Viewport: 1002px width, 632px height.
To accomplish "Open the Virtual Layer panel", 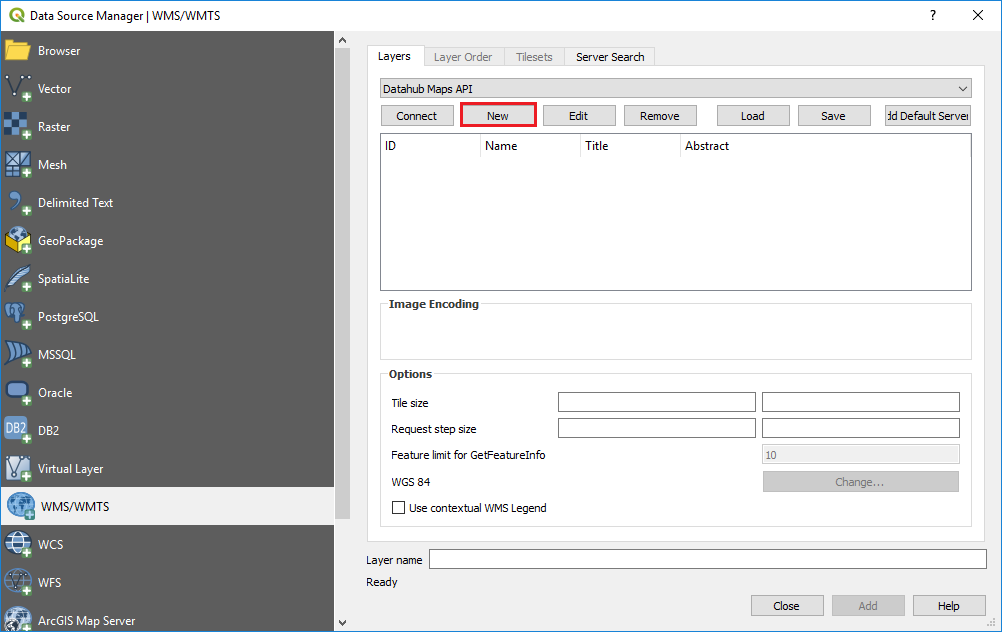I will [70, 468].
